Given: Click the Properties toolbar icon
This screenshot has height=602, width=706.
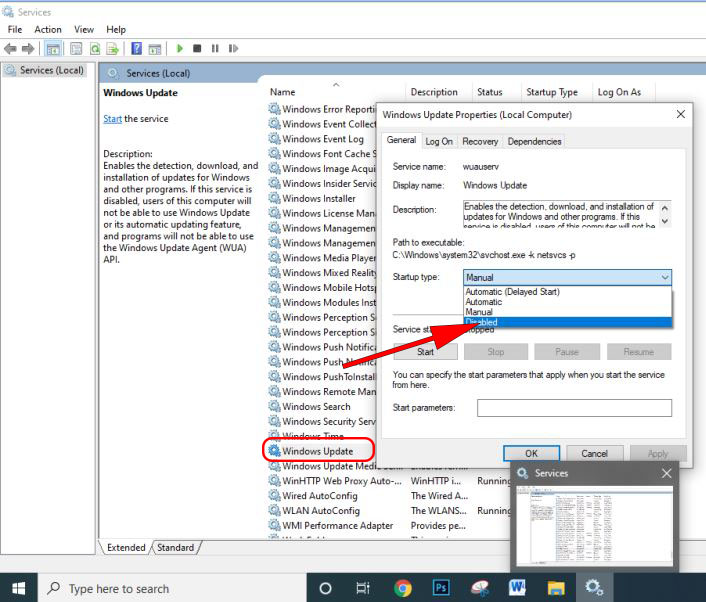Looking at the screenshot, I should point(76,49).
